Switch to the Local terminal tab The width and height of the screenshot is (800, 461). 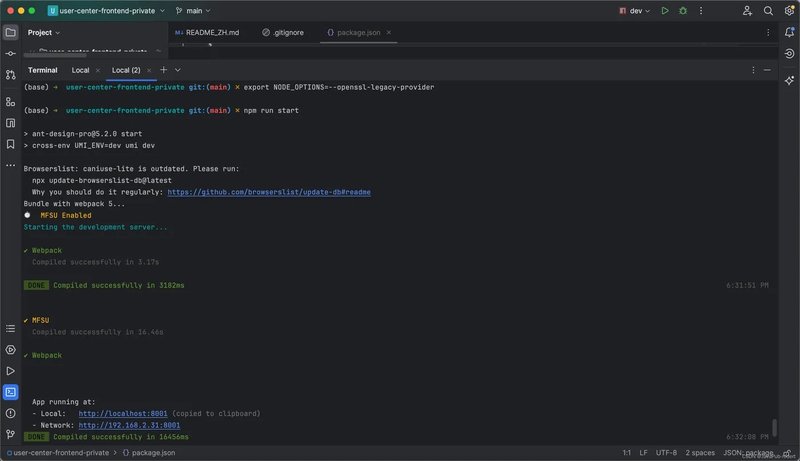(80, 70)
